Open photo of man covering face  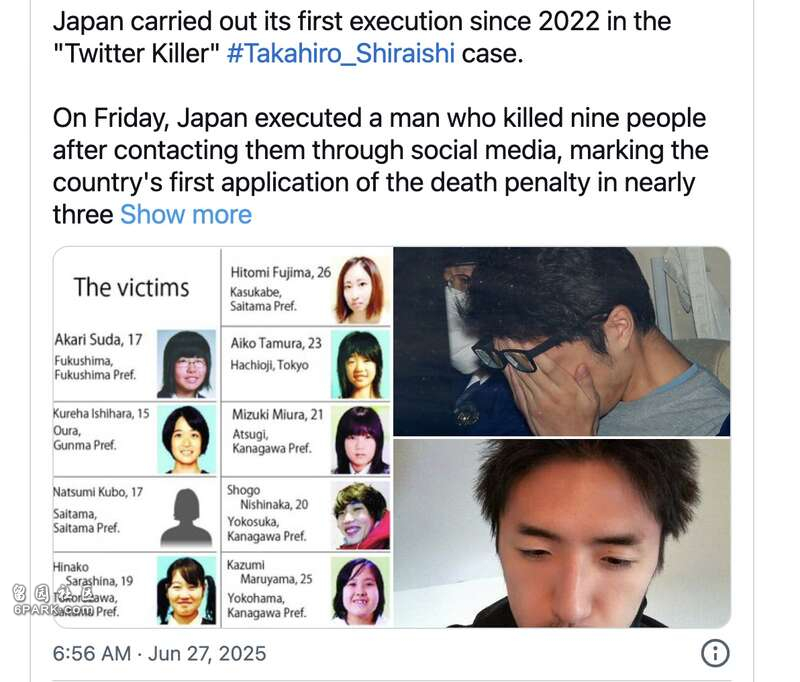pyautogui.click(x=562, y=341)
